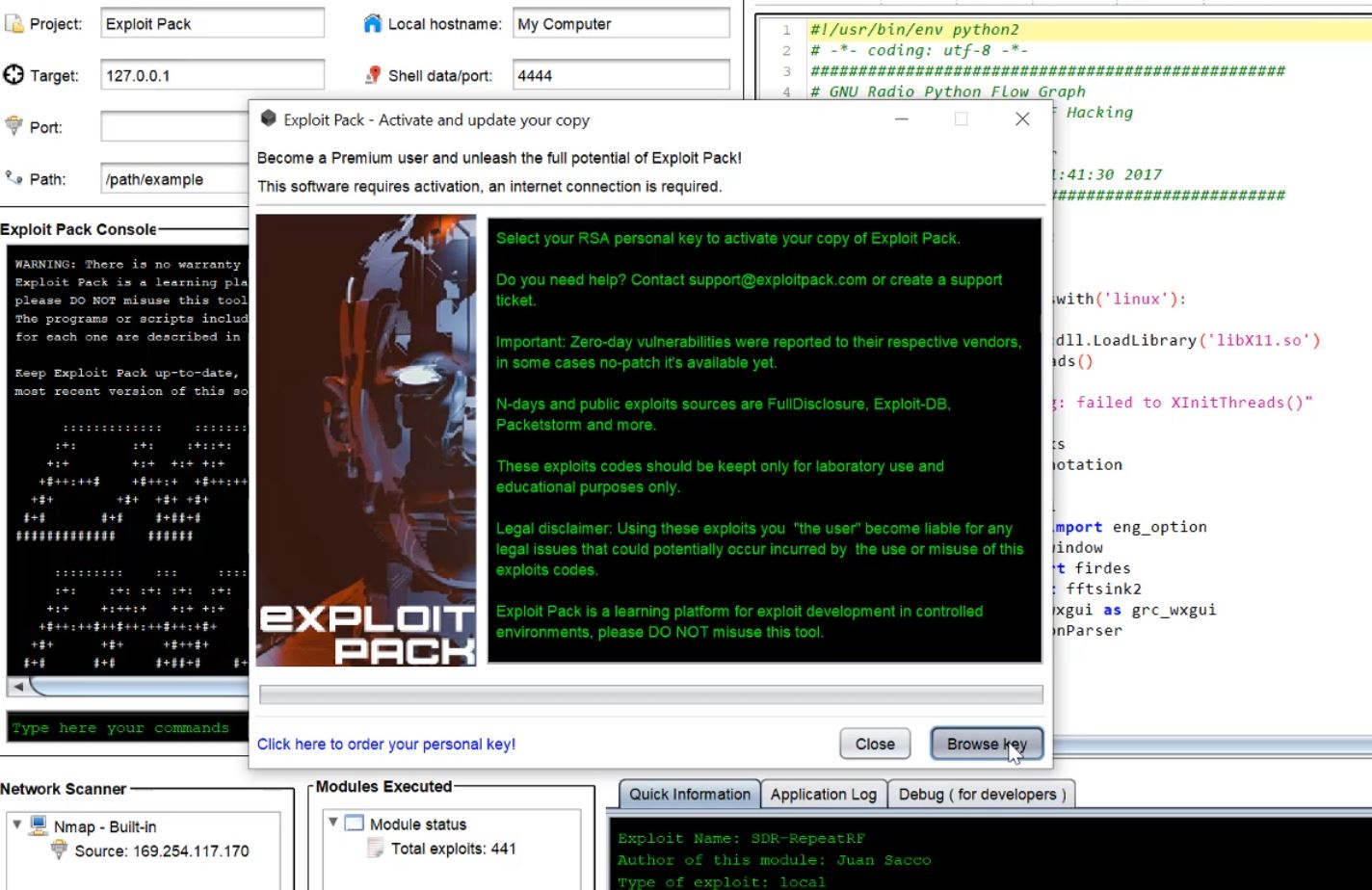This screenshot has width=1372, height=890.
Task: Click the 'failed to XInitThreads()' code line
Action: (x=1183, y=403)
